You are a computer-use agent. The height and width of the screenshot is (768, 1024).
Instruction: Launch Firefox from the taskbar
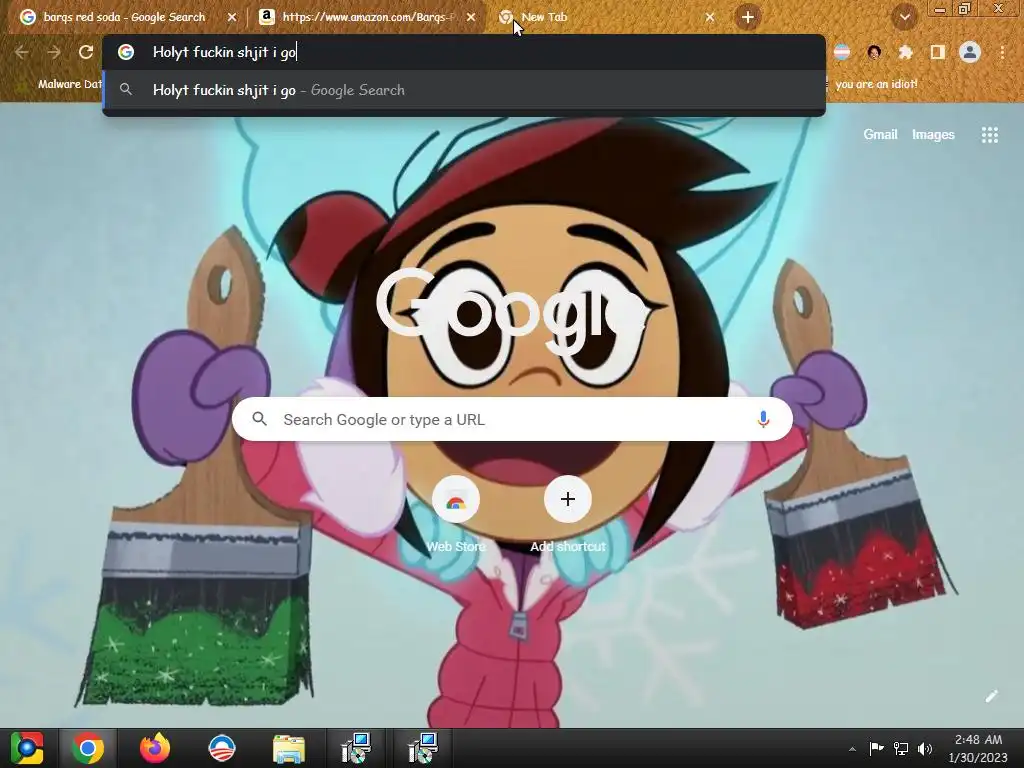tap(155, 748)
